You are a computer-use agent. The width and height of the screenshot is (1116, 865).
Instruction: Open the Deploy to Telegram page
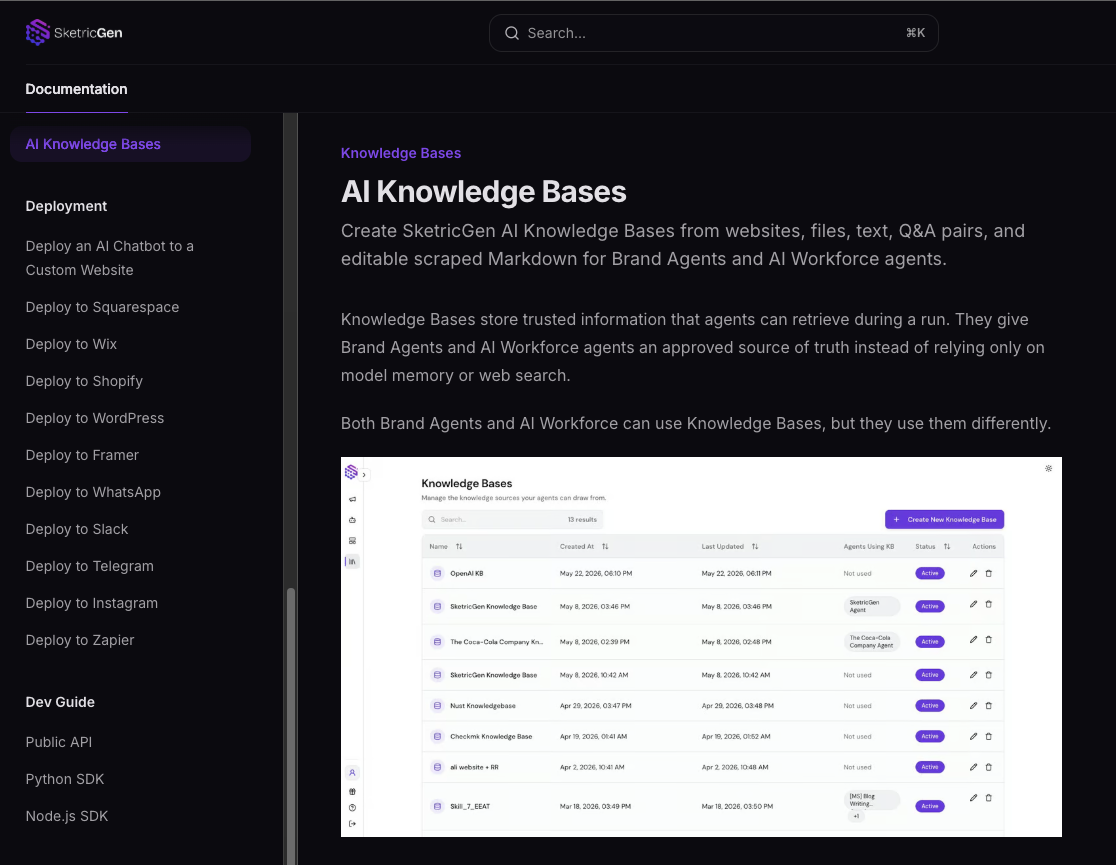click(90, 566)
